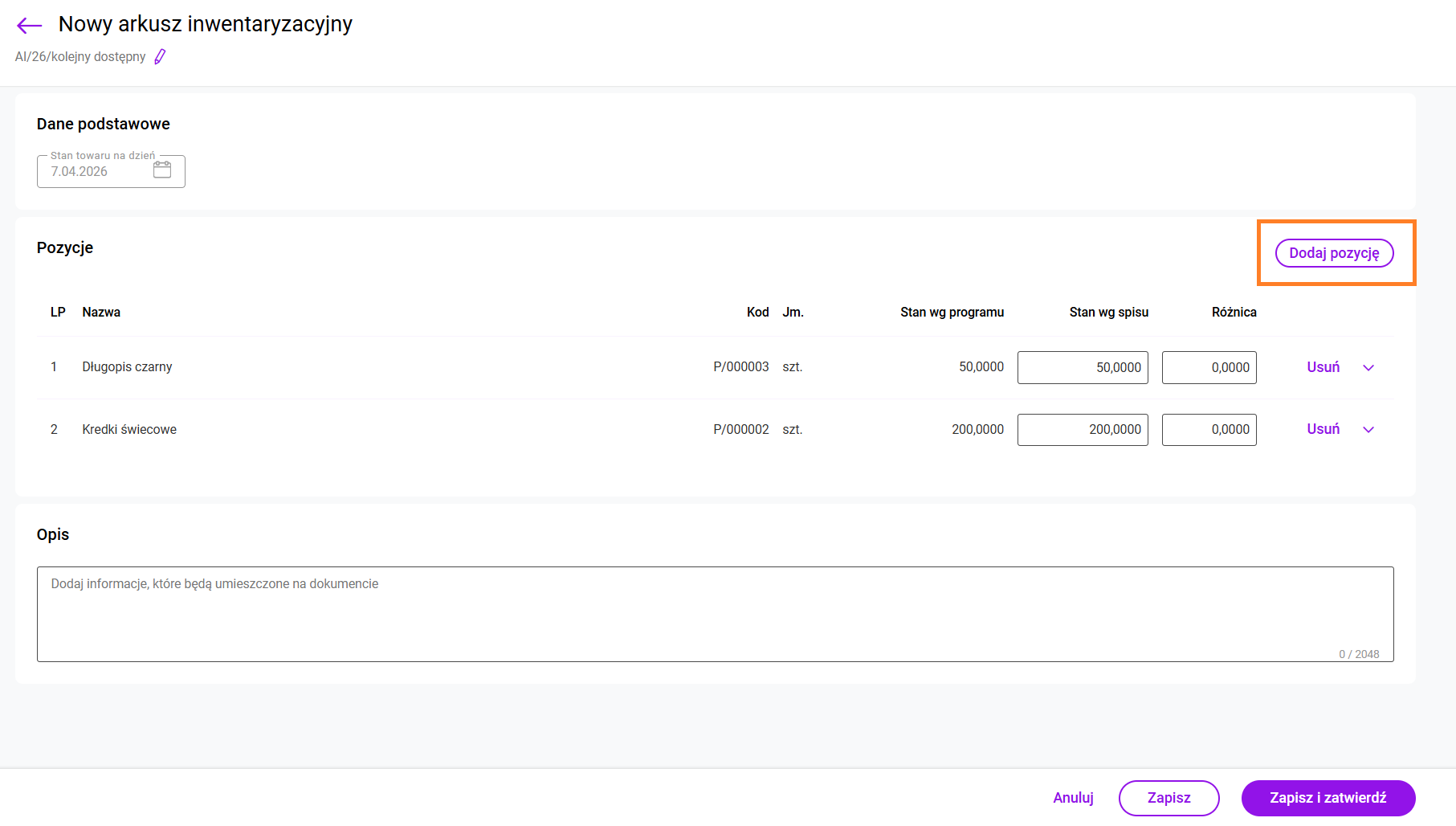
Task: Click the 'AI/26/kolejny dostępny' document number text
Action: tap(80, 57)
